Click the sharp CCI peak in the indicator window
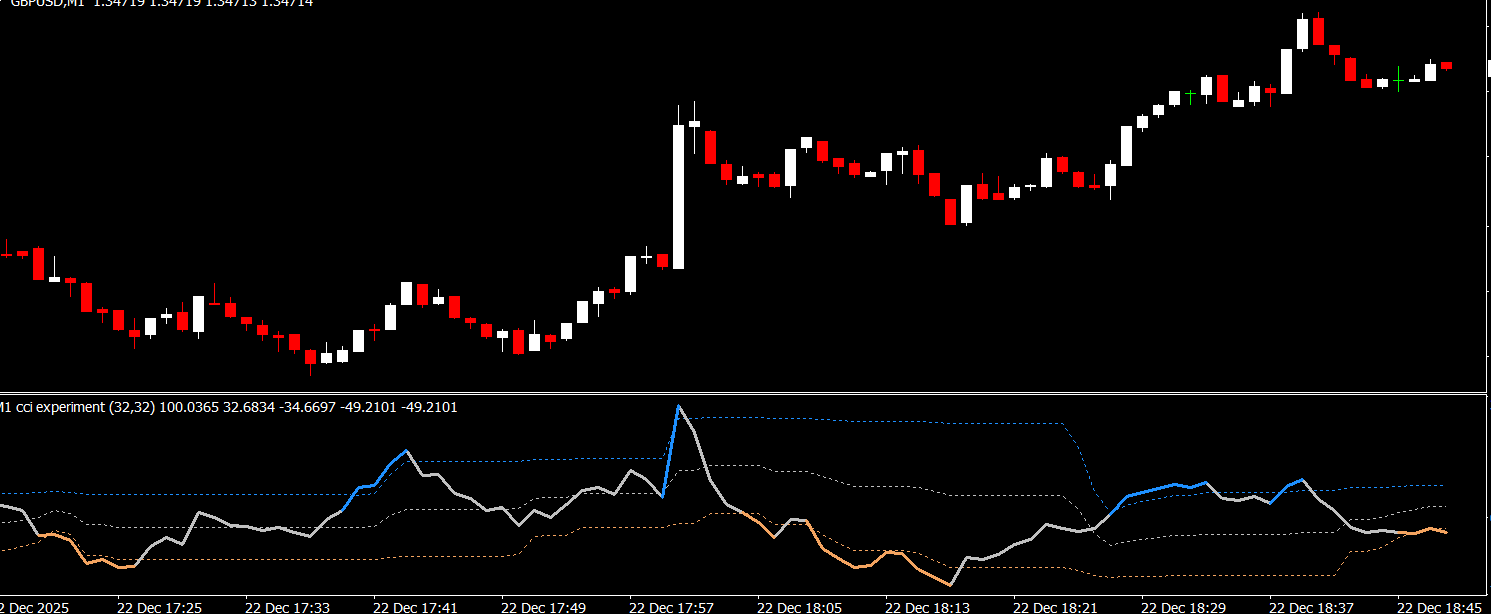 678,406
